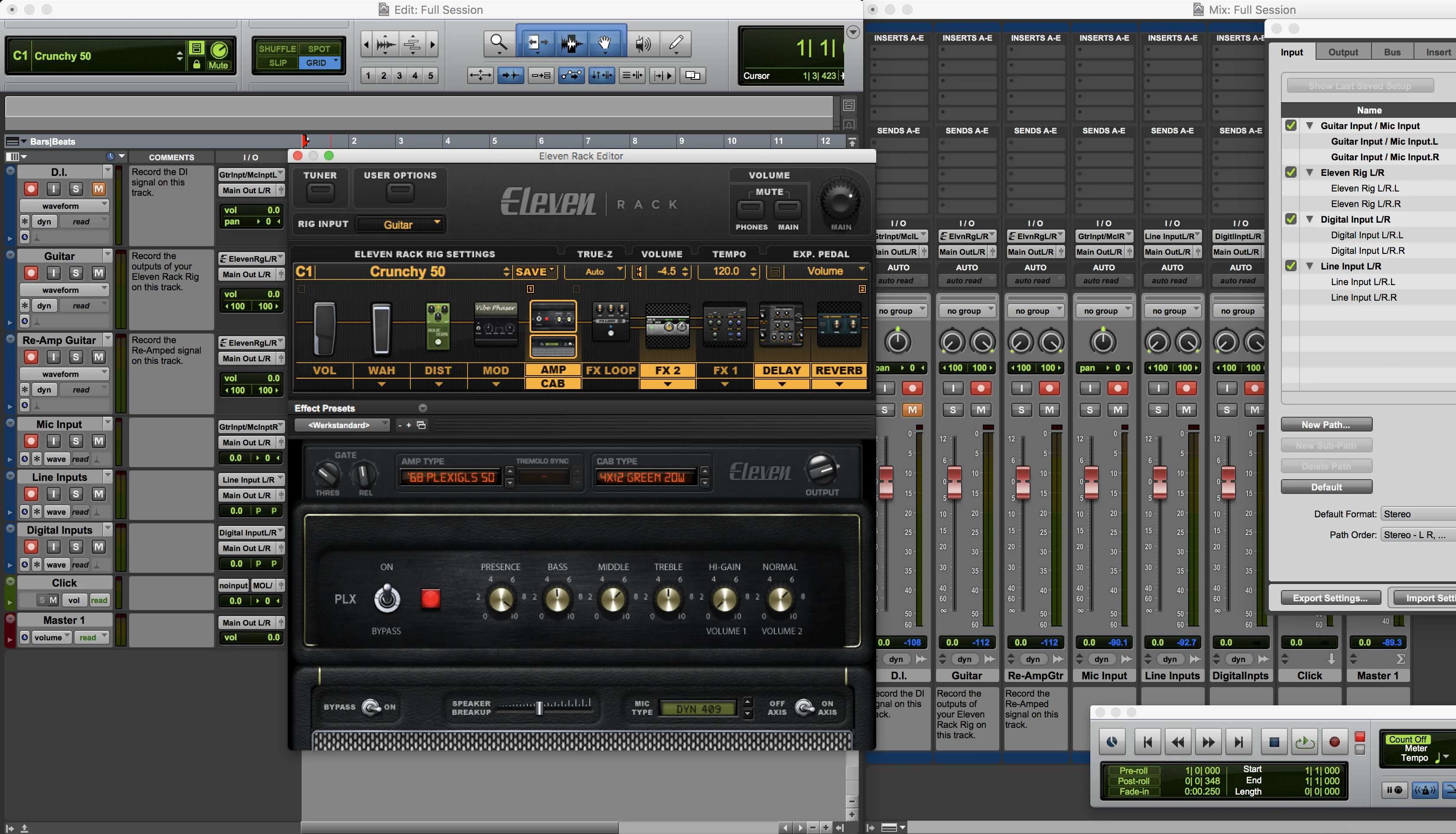This screenshot has height=834, width=1456.
Task: Select the REVERB effect unit
Action: (838, 325)
